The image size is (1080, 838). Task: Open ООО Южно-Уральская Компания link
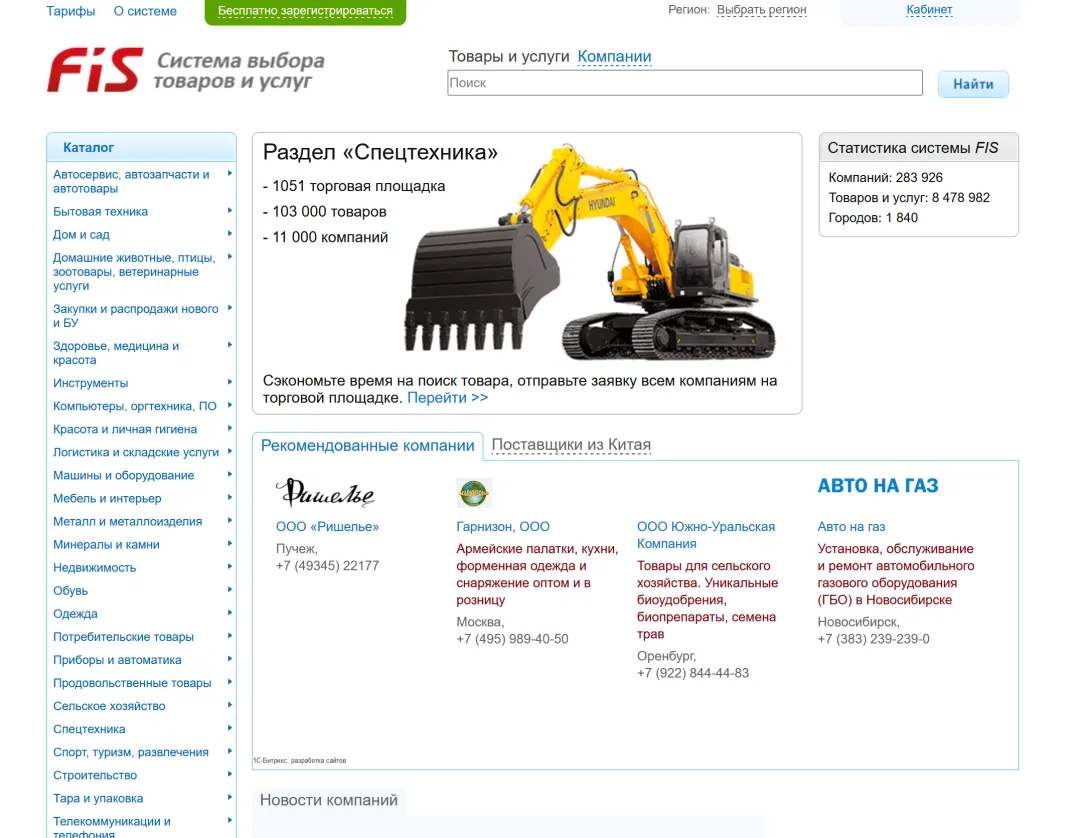(705, 535)
